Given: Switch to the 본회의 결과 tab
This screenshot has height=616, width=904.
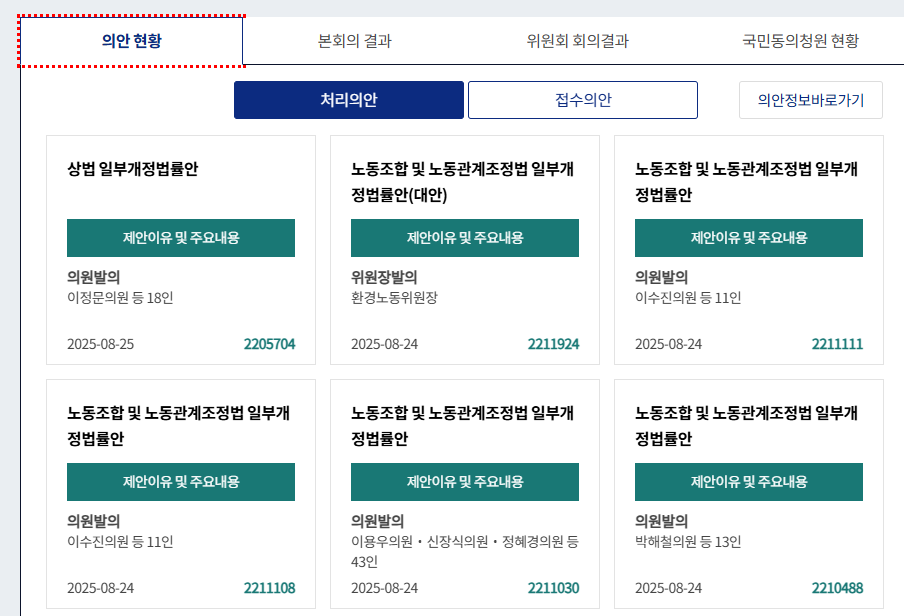Looking at the screenshot, I should 354,41.
